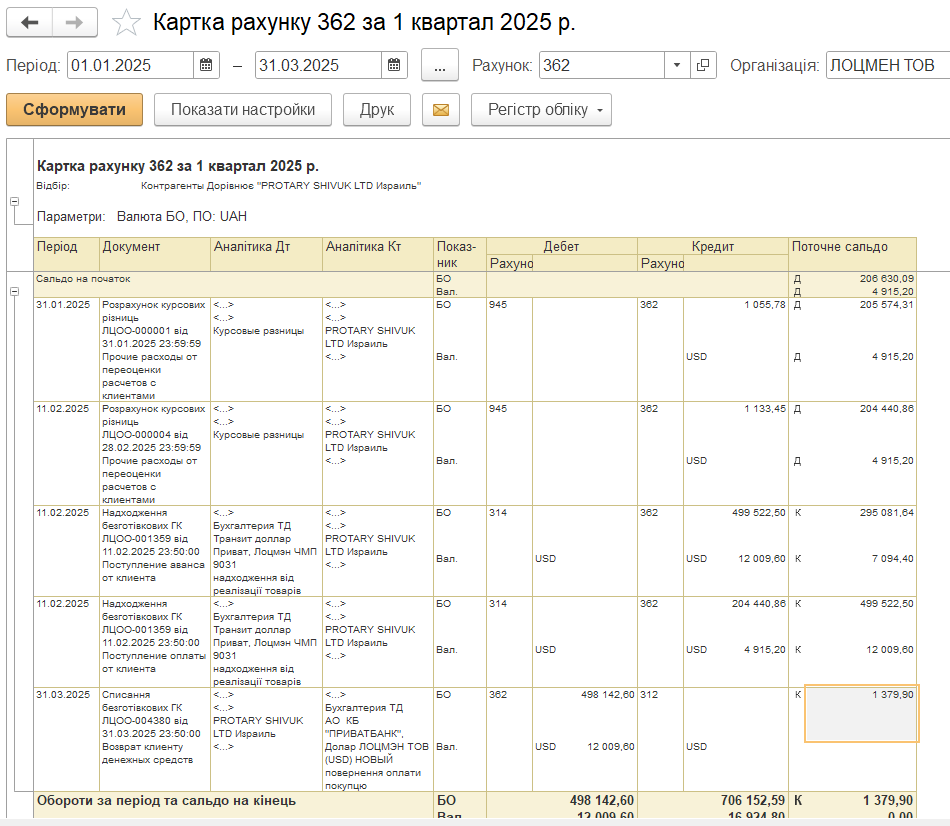Viewport: 950px width, 826px height.
Task: Click the Друк button
Action: tap(377, 110)
